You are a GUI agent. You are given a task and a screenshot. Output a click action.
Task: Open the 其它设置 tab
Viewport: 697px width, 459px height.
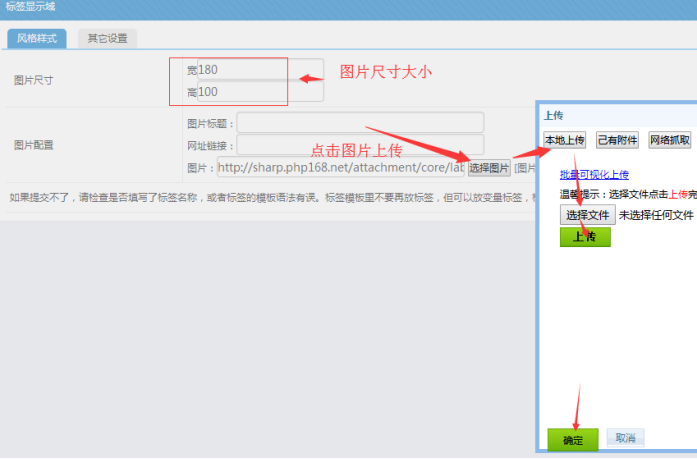coord(107,39)
